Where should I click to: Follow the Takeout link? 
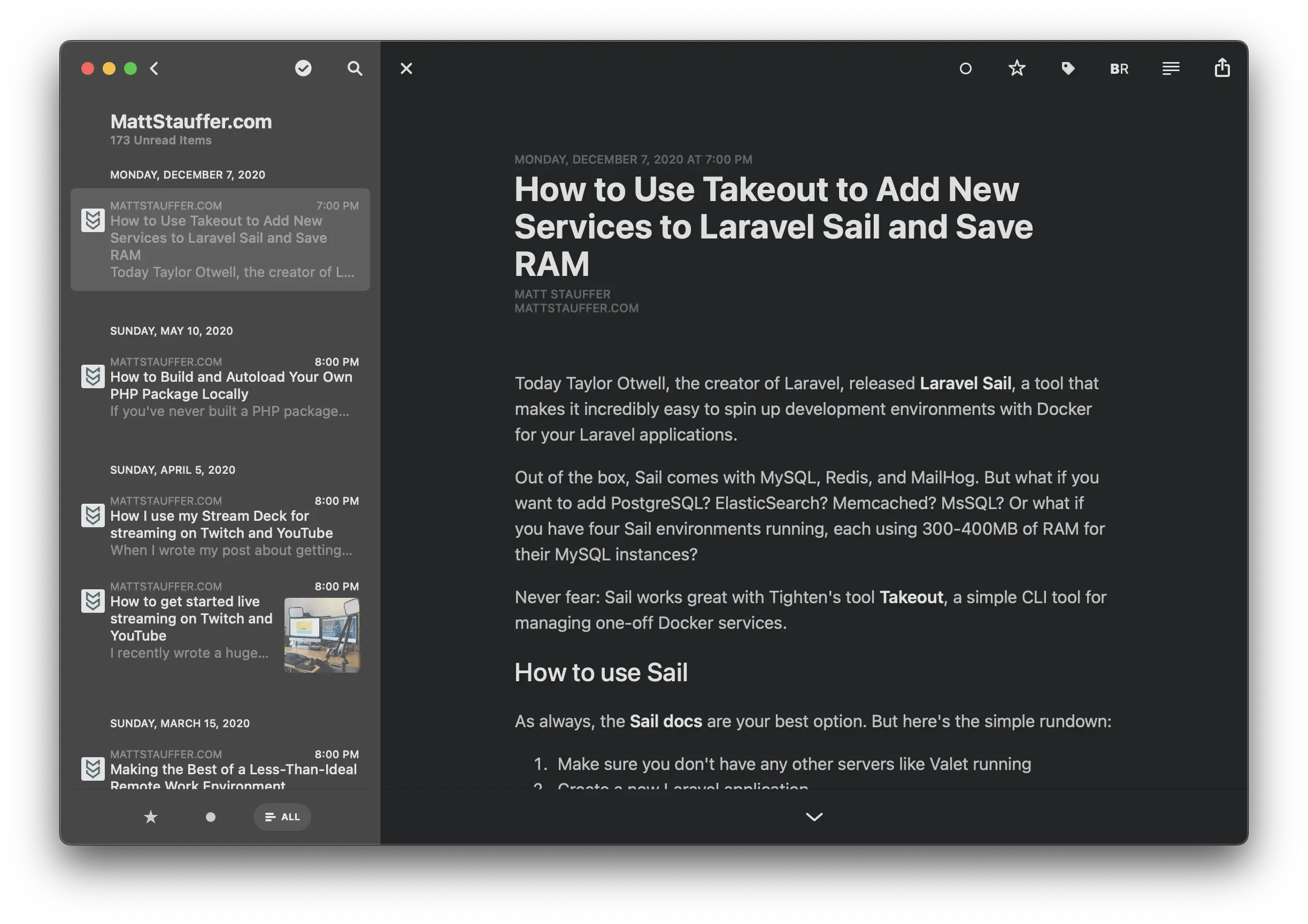click(x=912, y=597)
